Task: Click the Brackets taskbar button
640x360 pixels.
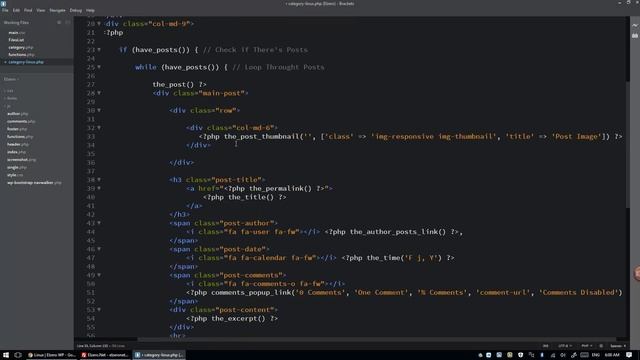Action: coord(159,355)
